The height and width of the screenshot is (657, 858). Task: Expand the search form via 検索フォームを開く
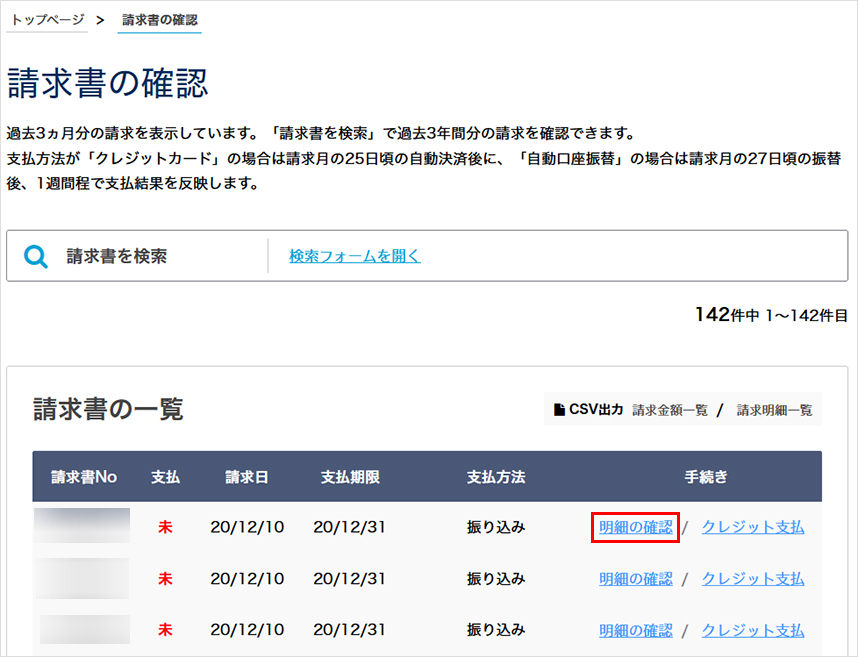click(x=355, y=256)
